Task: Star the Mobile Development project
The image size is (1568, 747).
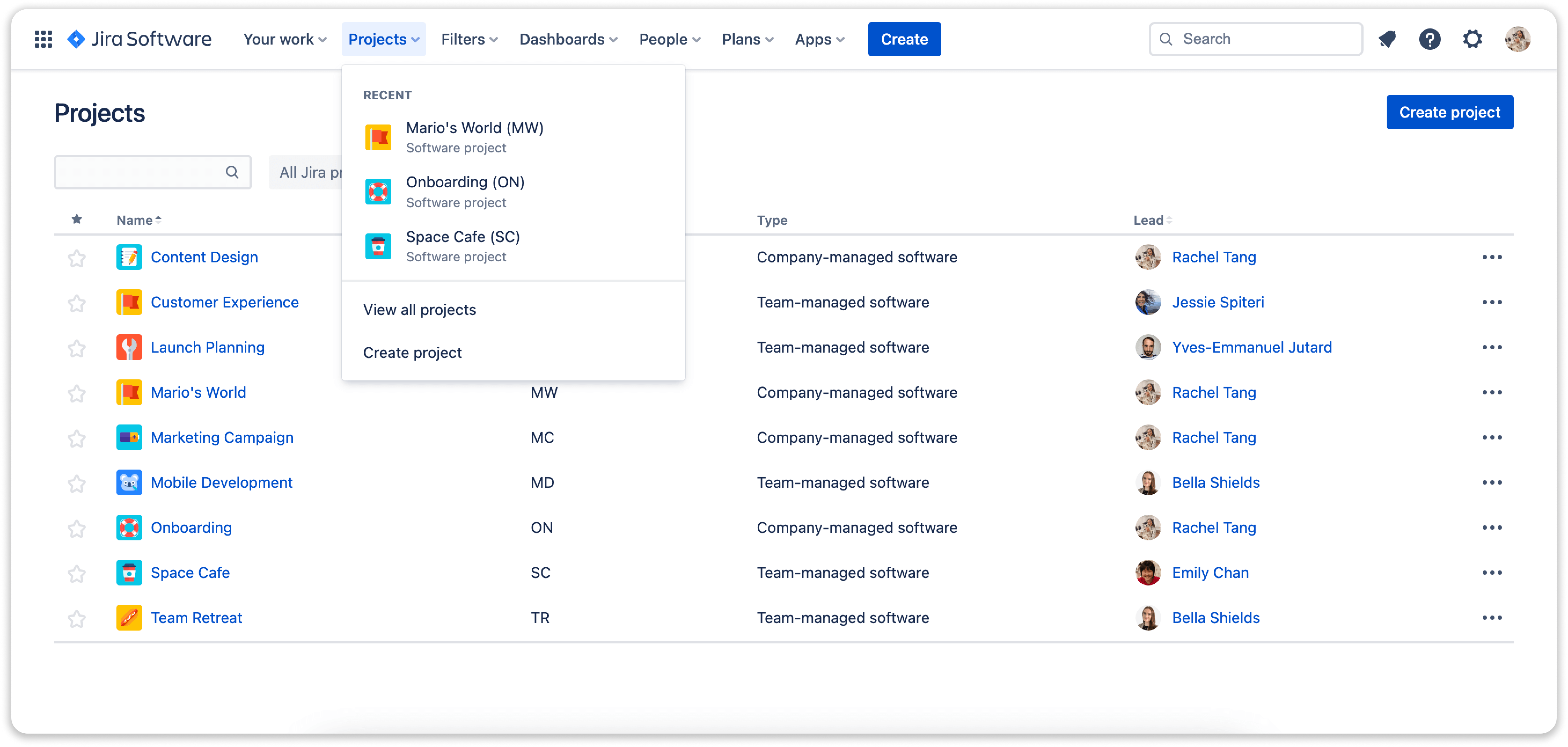Action: pos(76,483)
